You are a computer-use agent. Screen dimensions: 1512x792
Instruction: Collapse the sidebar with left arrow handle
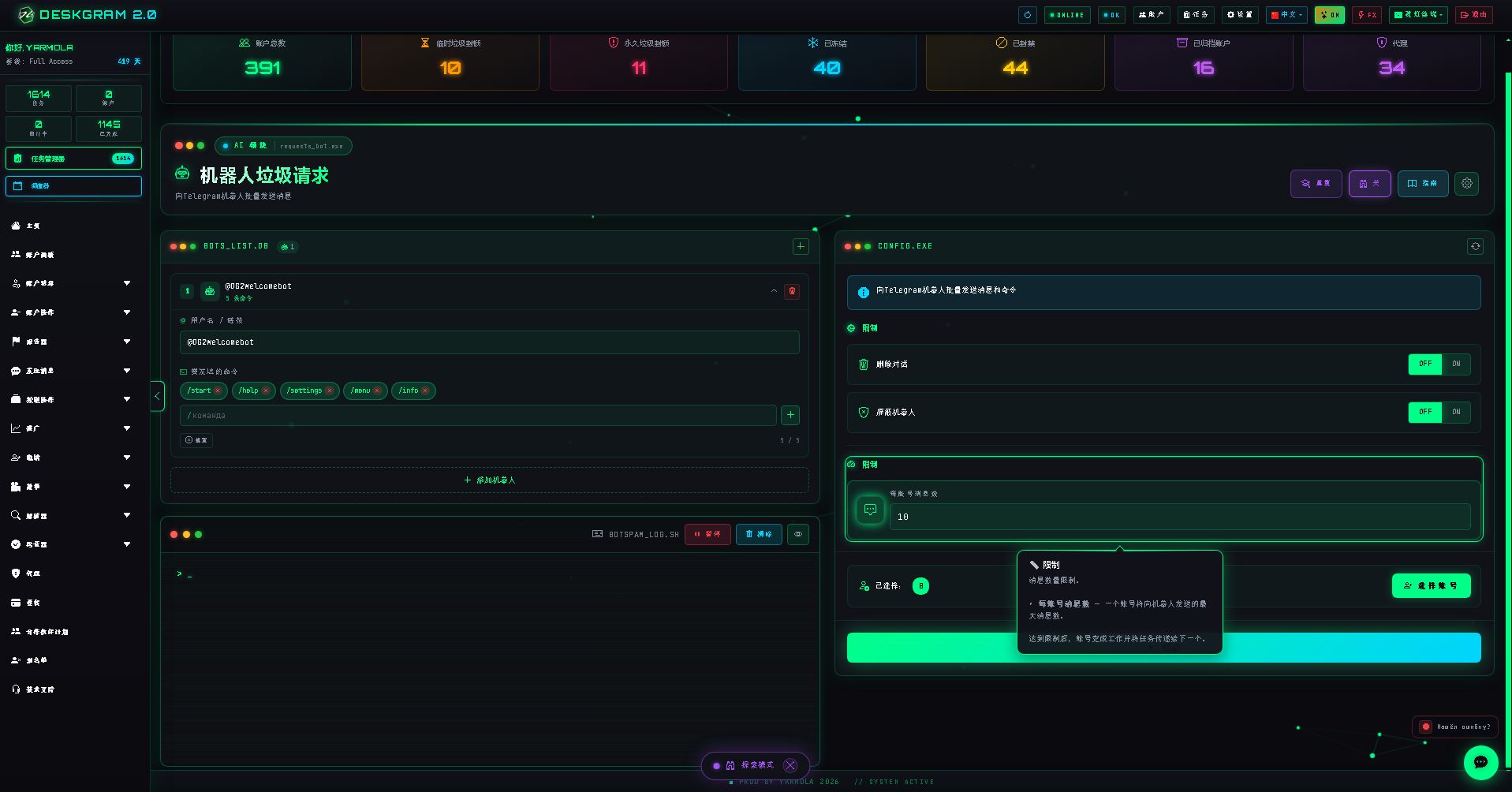pyautogui.click(x=157, y=396)
